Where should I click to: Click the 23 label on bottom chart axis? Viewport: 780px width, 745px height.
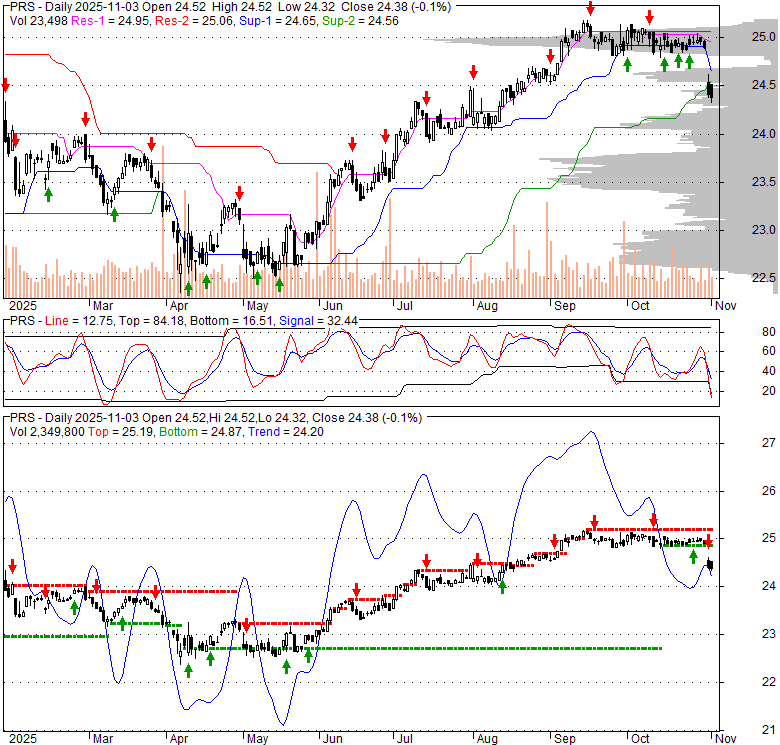coord(769,634)
